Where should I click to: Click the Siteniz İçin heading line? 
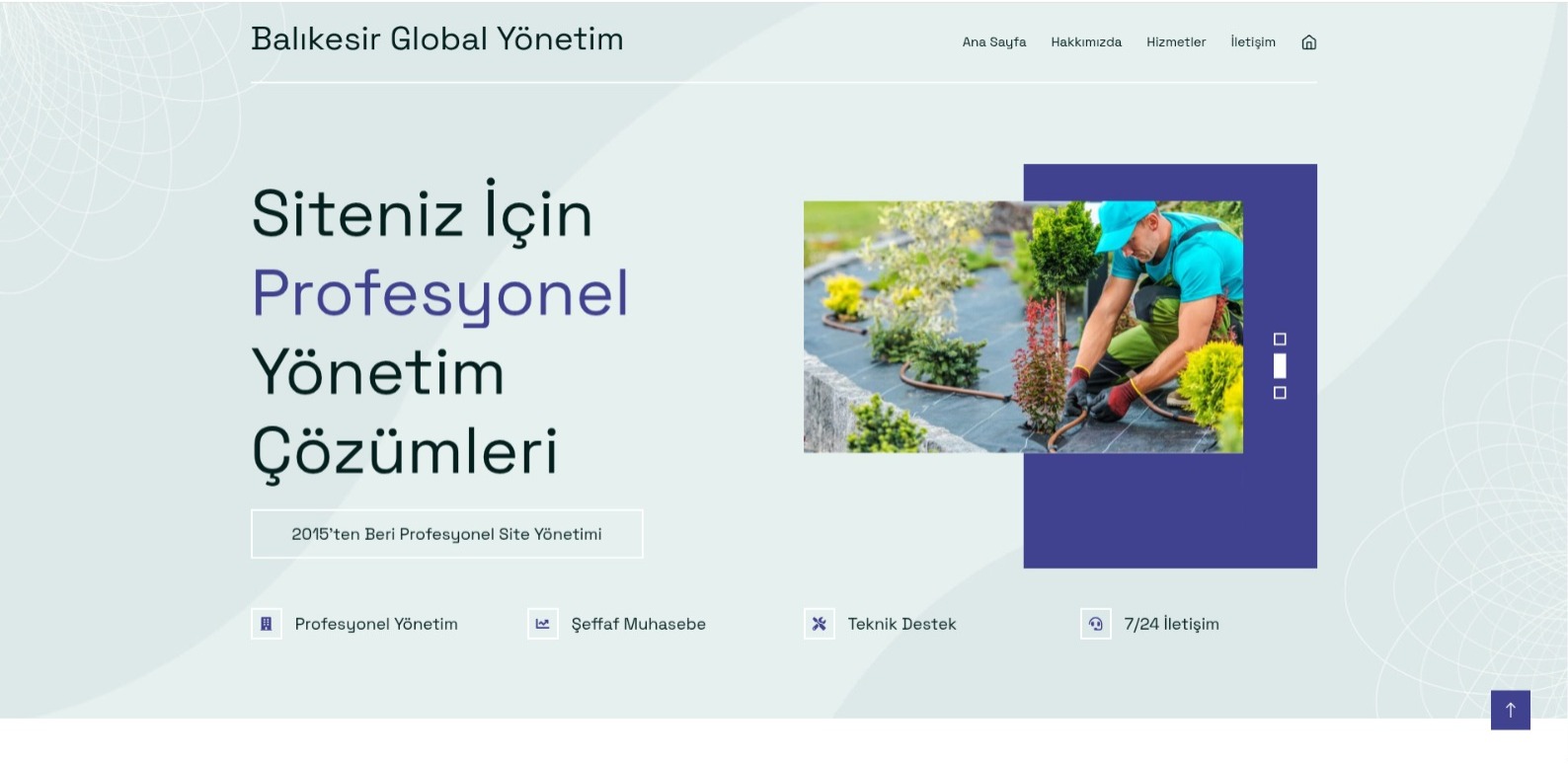pos(423,212)
